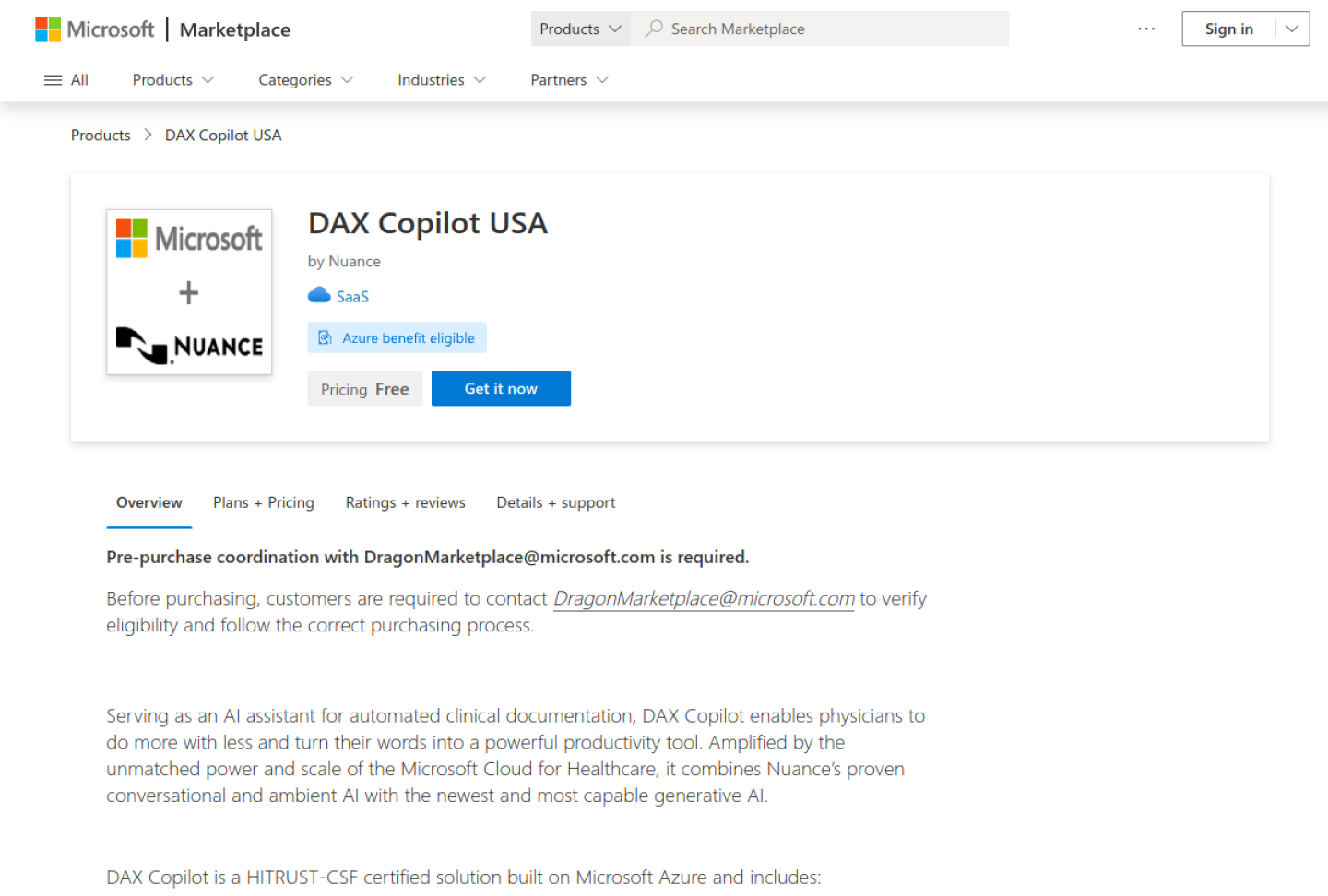The width and height of the screenshot is (1328, 896).
Task: Go to Products breadcrumb link
Action: point(101,136)
